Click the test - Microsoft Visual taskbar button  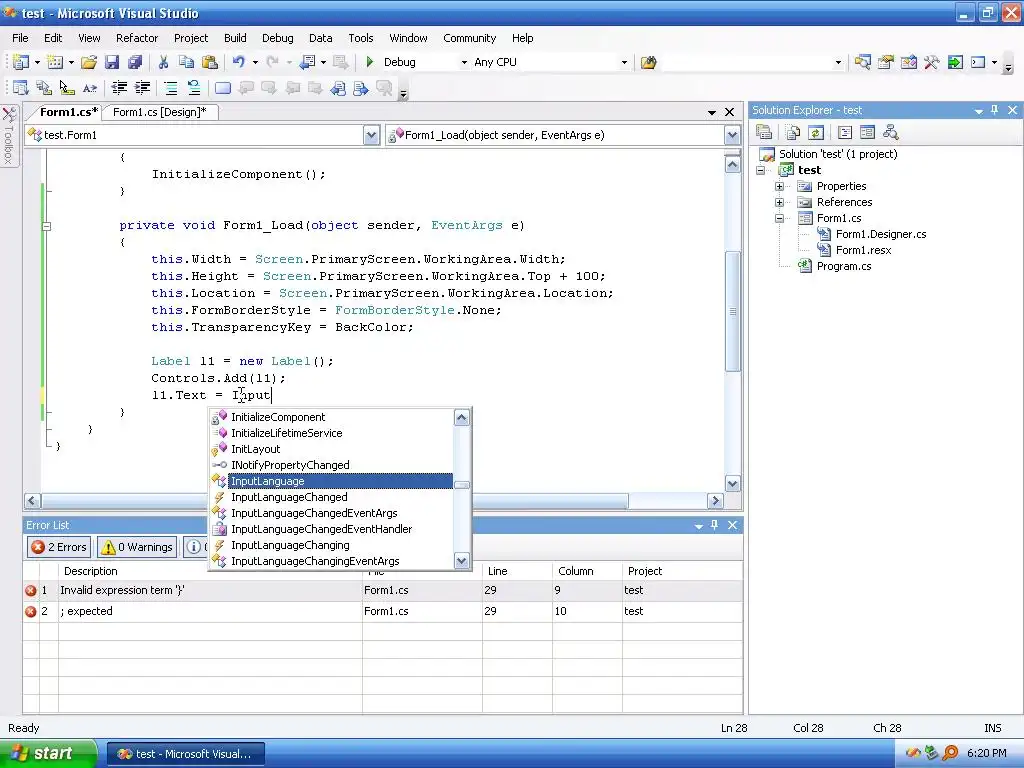[x=185, y=754]
